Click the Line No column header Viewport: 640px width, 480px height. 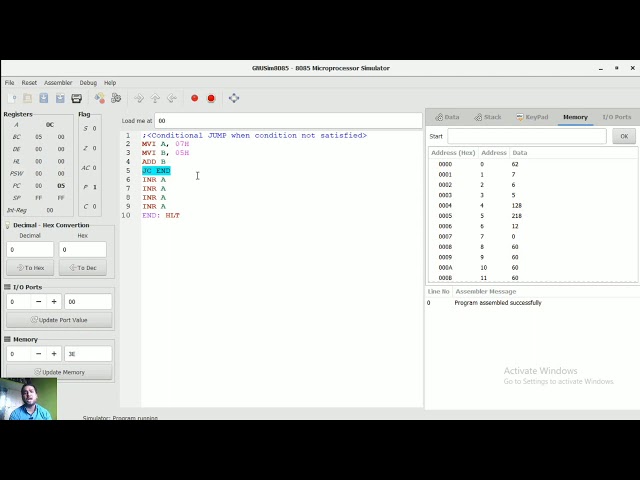coord(438,291)
